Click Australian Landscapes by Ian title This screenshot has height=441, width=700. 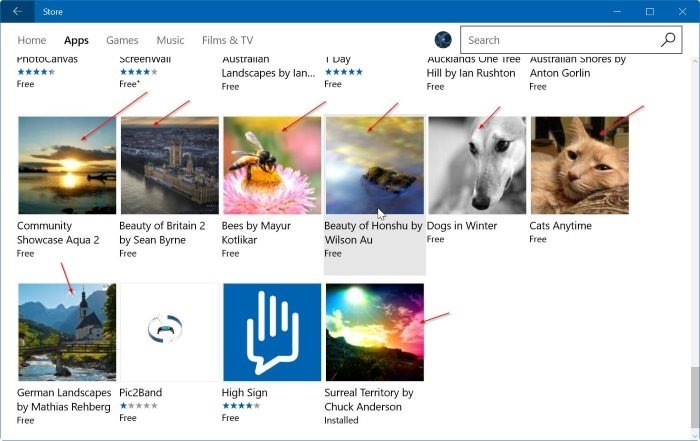coord(268,66)
